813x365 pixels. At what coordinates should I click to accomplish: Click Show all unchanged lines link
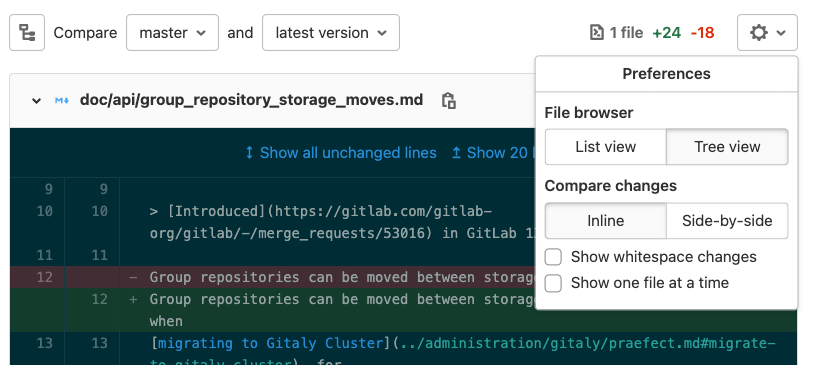(348, 152)
